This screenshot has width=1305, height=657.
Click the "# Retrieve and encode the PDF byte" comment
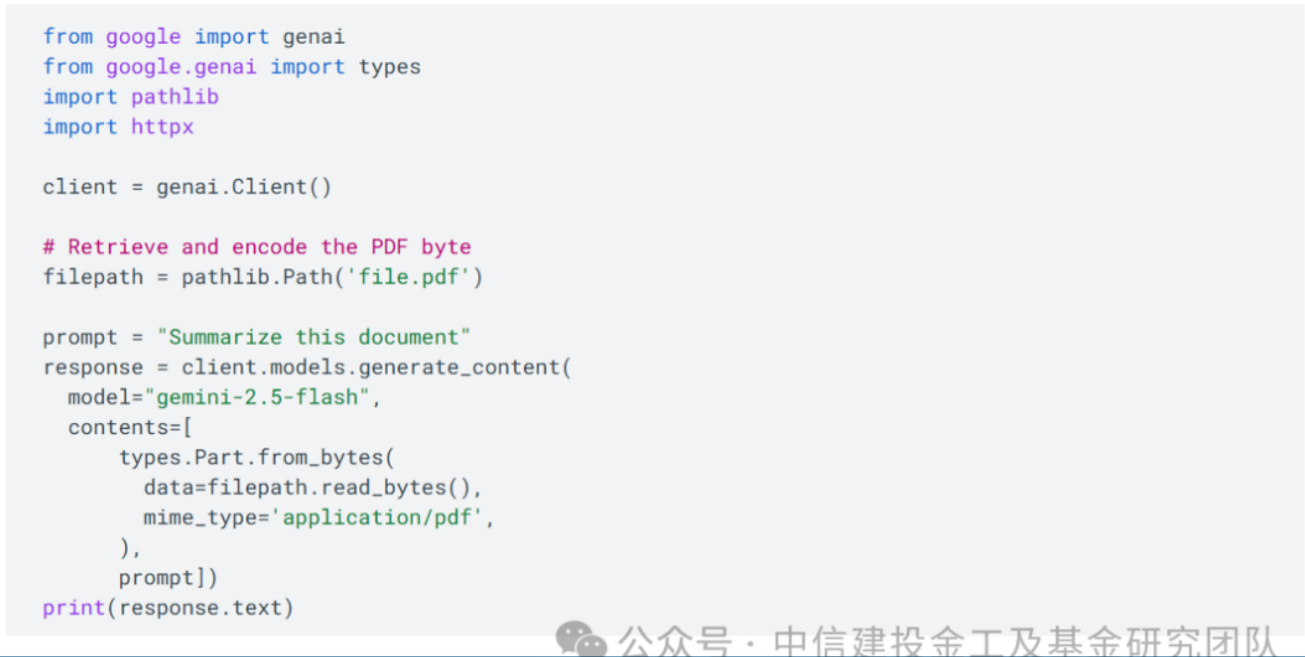point(256,247)
